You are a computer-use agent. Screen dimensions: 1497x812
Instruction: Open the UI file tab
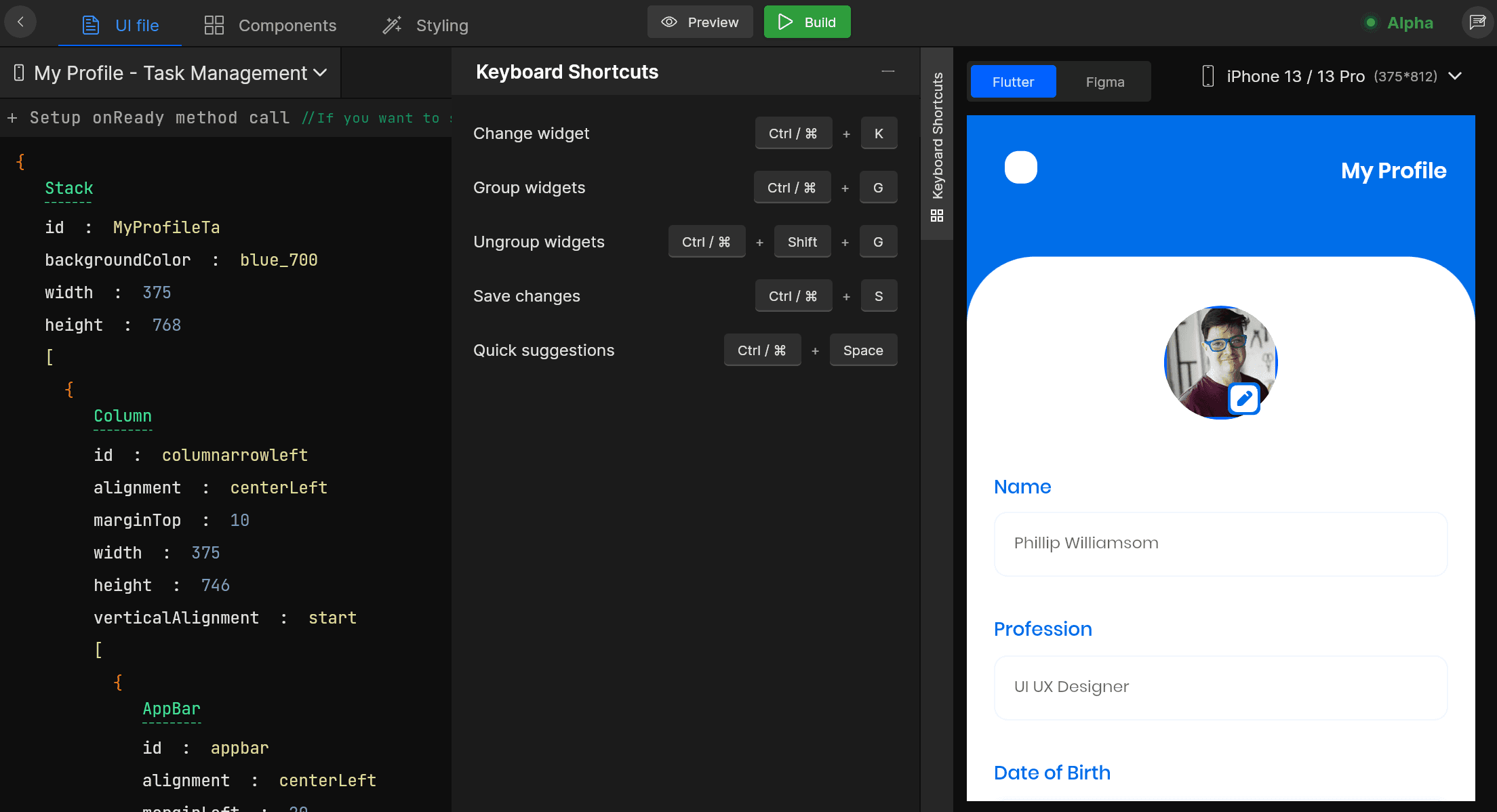pos(120,25)
